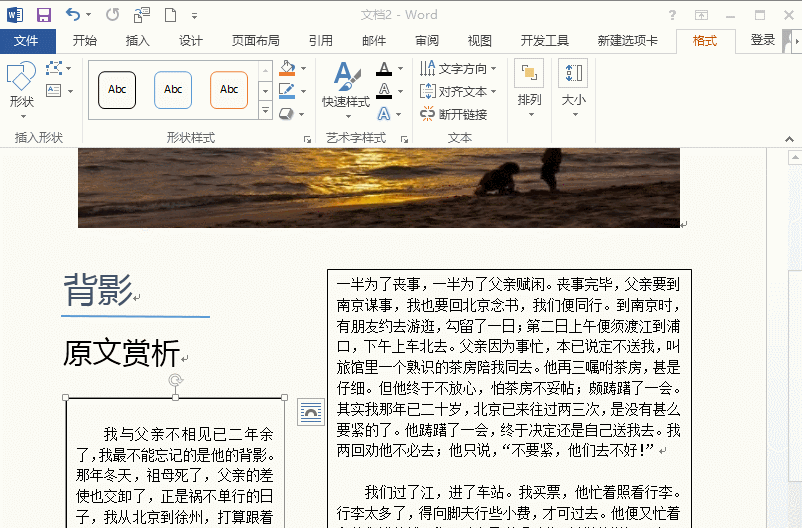
Task: Click the Save icon in quick access toolbar
Action: tap(43, 15)
